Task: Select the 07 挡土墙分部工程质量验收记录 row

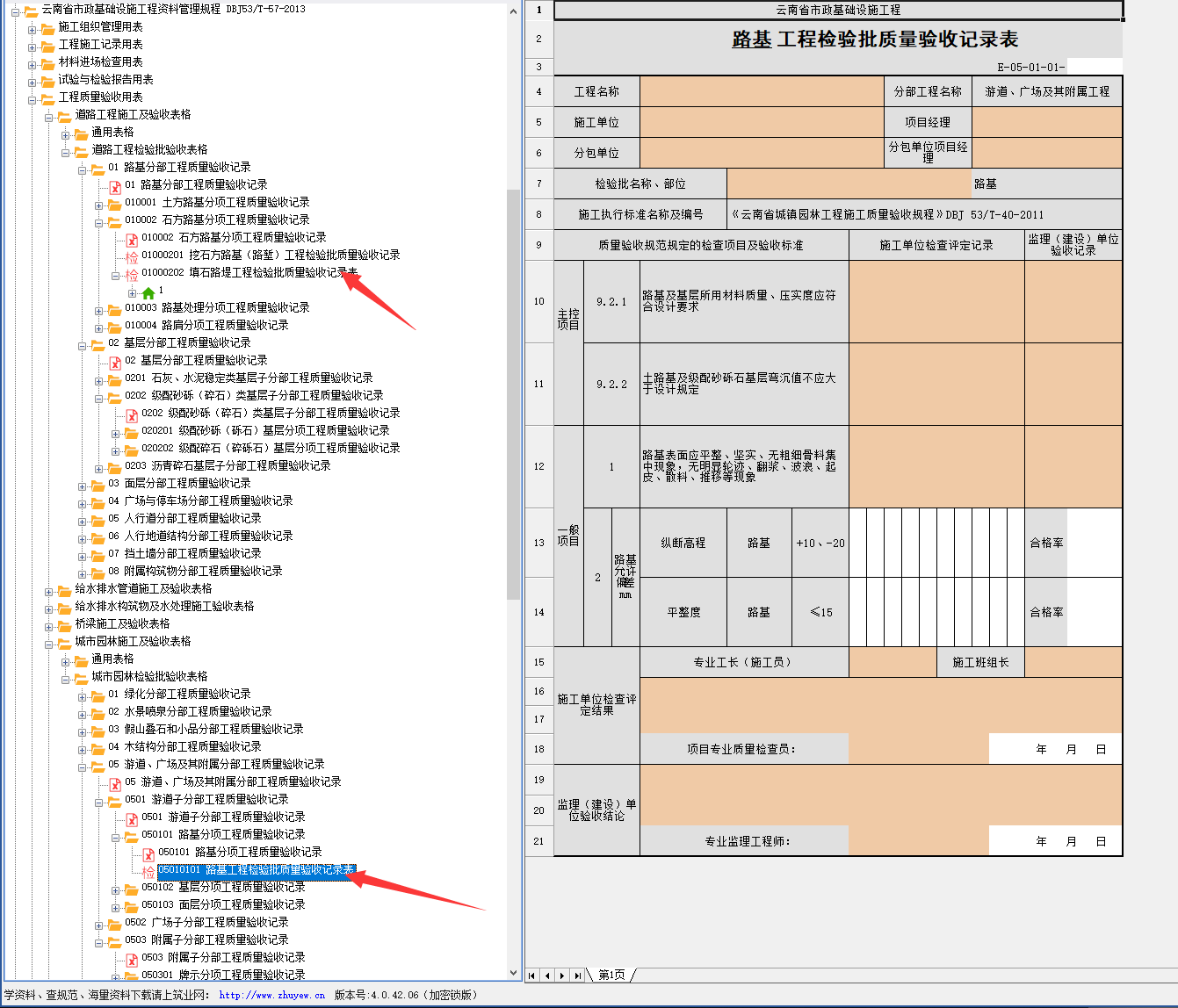Action: tap(184, 553)
